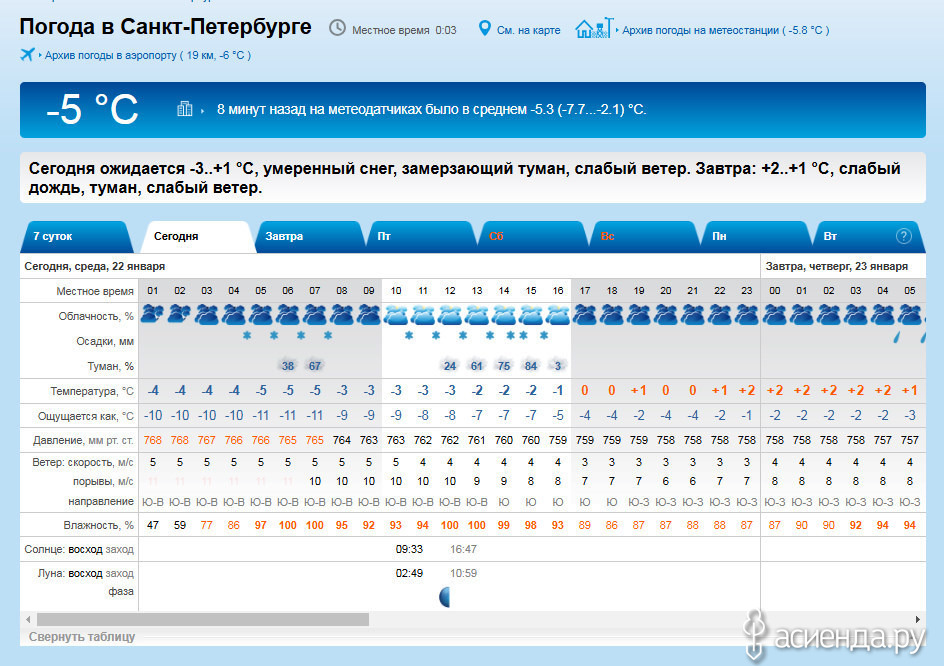Click the cloudiness icon for hour 16
This screenshot has width=944, height=666.
558,314
